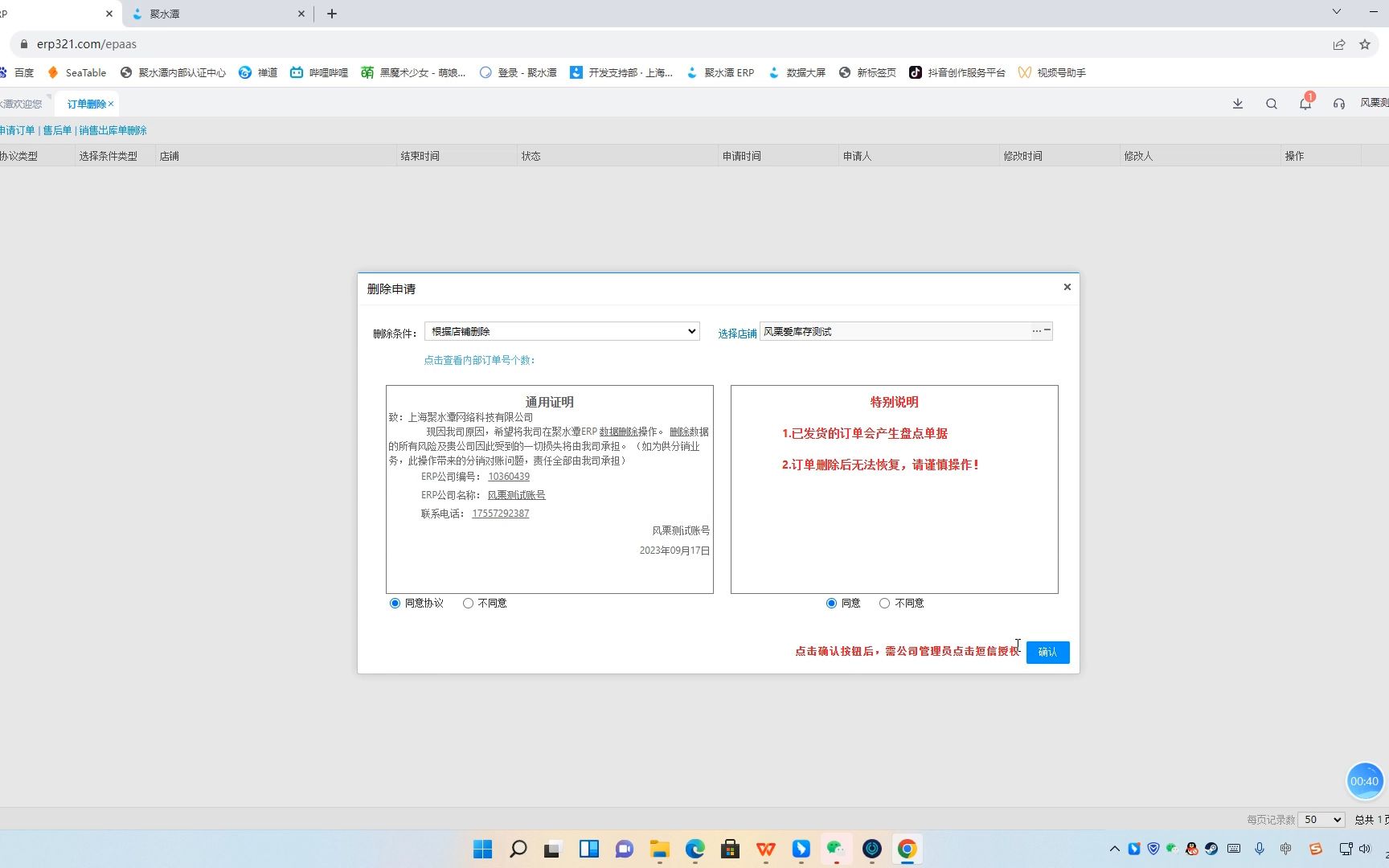The height and width of the screenshot is (868, 1389).
Task: Open the 禅道 bookmark
Action: 258,72
